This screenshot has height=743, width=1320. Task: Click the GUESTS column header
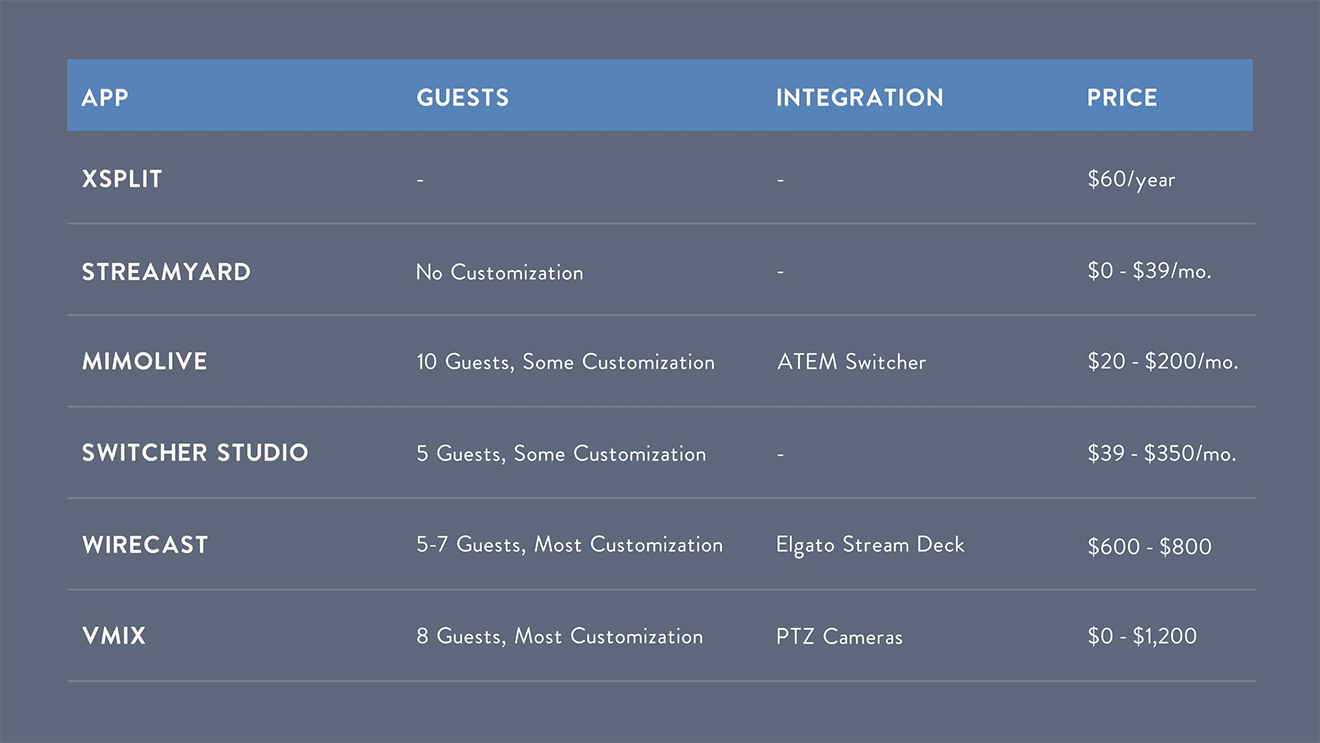463,97
